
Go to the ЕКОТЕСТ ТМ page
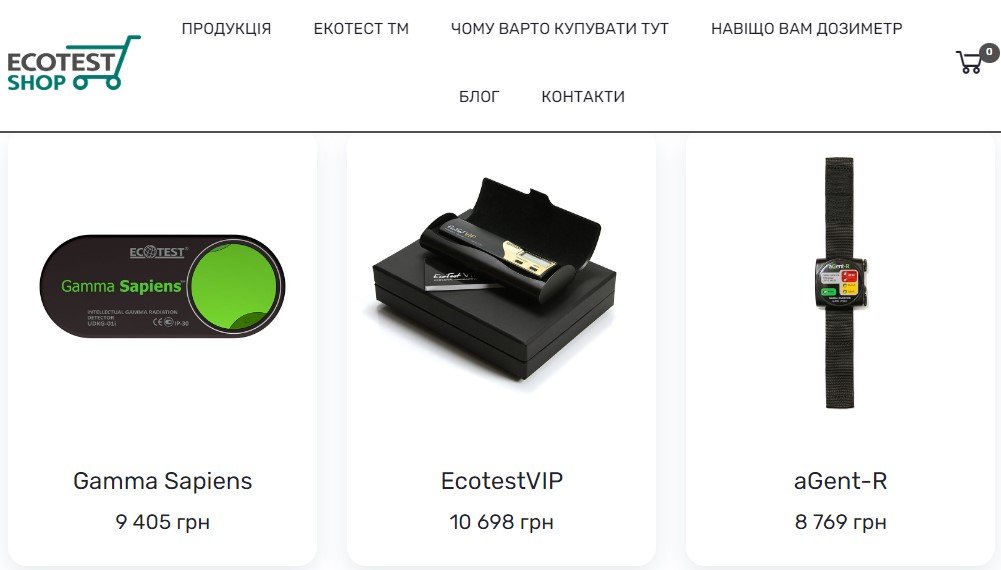[x=361, y=29]
